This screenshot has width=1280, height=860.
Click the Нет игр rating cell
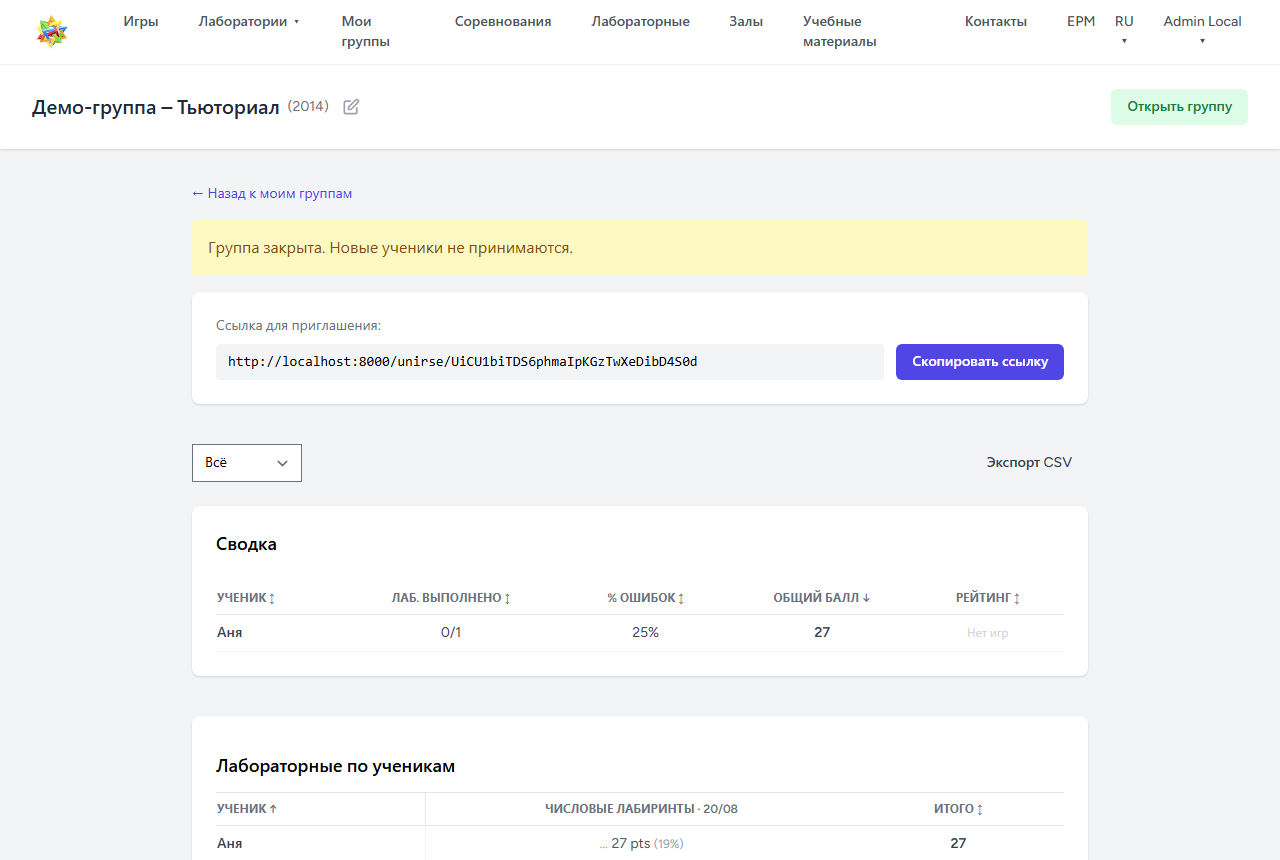click(x=988, y=633)
